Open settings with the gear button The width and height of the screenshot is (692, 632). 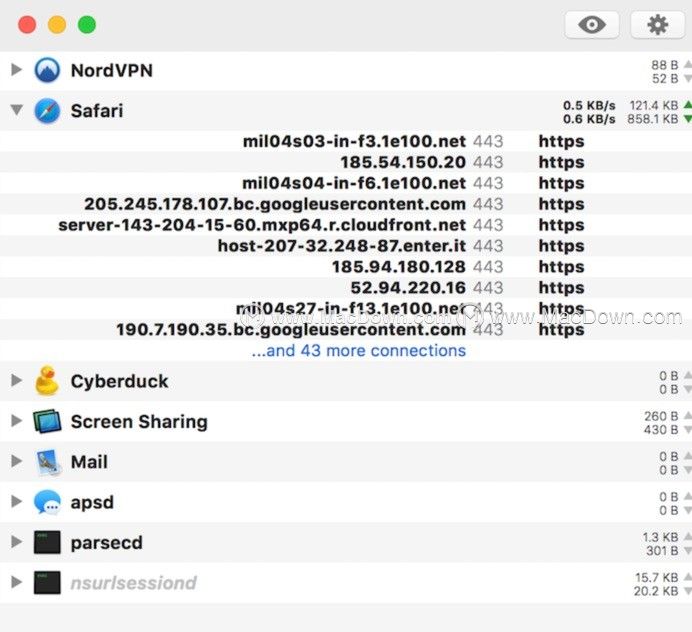tap(657, 25)
